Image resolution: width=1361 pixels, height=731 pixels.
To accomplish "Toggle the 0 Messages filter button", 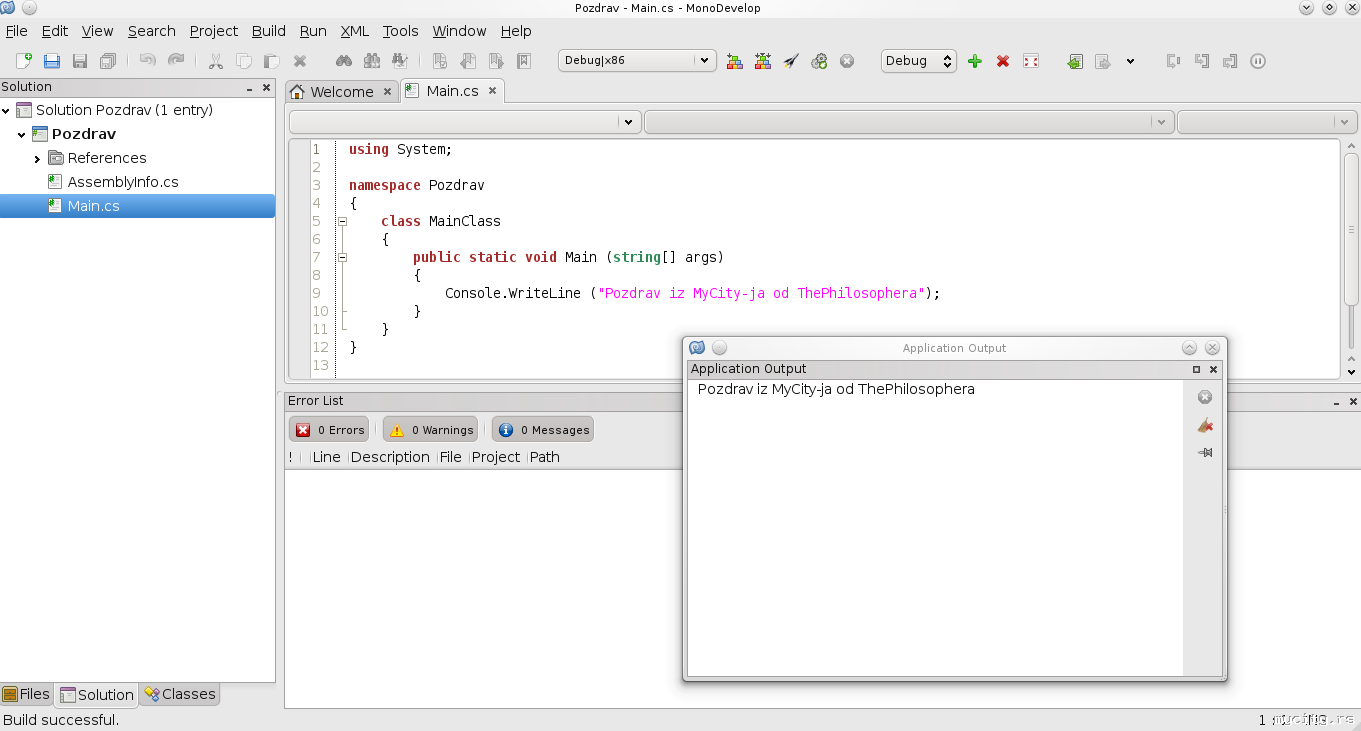I will click(x=543, y=430).
